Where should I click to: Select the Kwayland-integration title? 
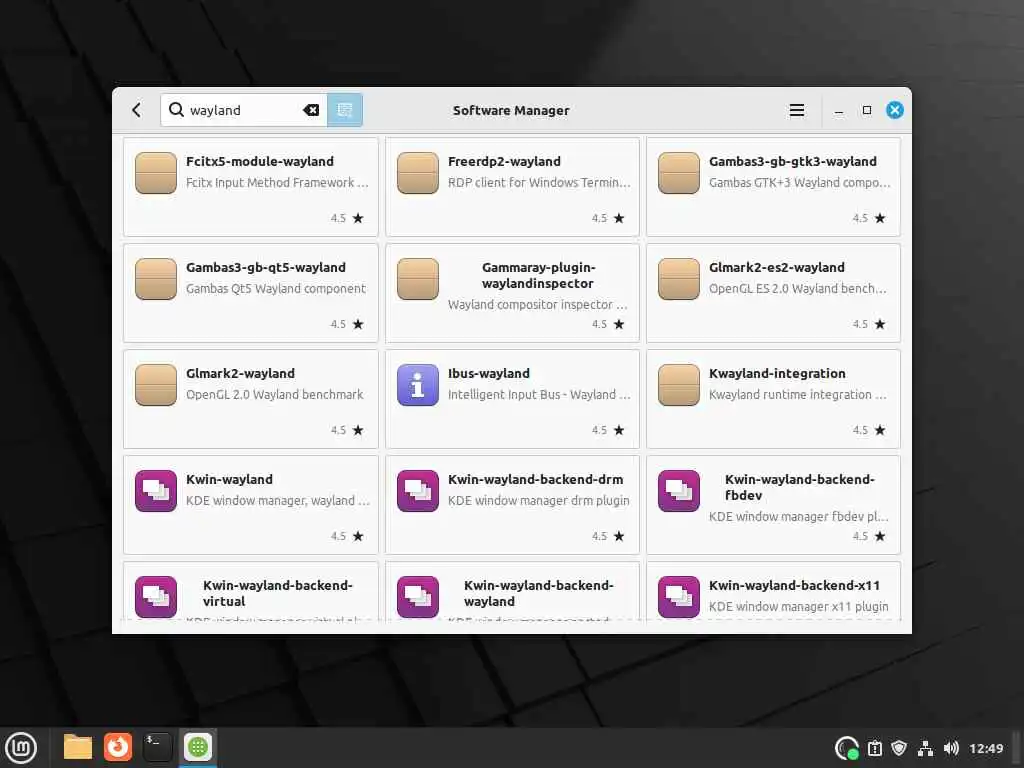pos(777,373)
